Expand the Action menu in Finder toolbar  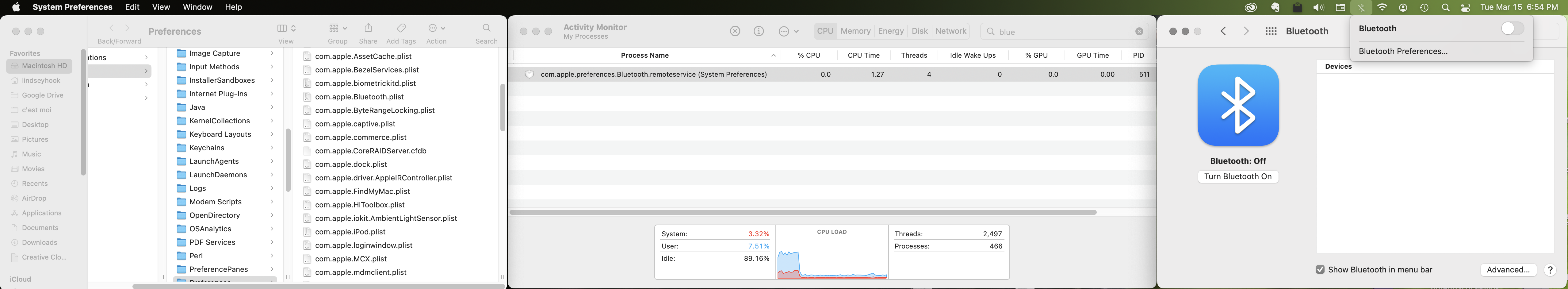[436, 28]
